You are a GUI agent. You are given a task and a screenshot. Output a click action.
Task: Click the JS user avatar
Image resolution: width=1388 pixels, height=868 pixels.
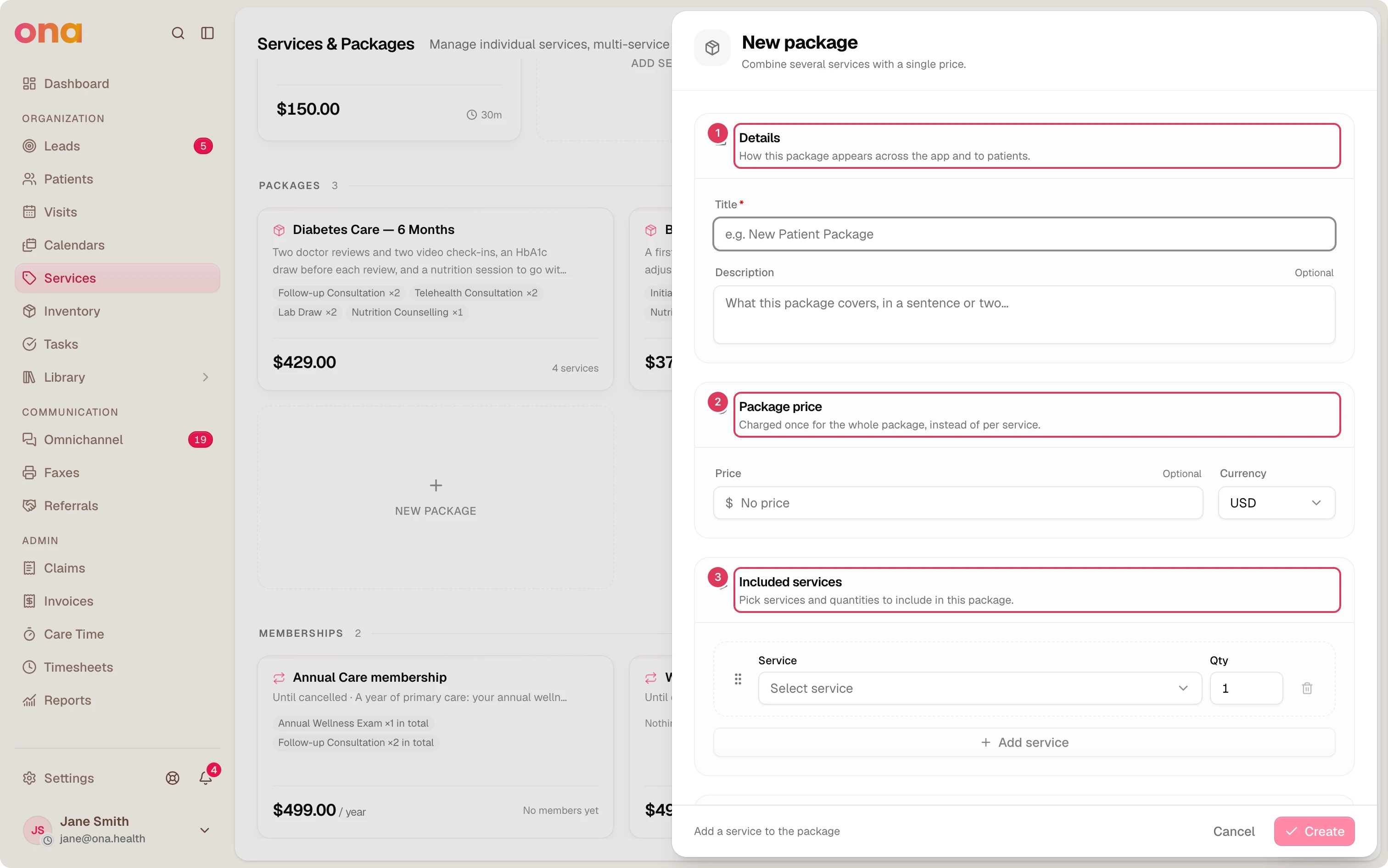pos(38,830)
